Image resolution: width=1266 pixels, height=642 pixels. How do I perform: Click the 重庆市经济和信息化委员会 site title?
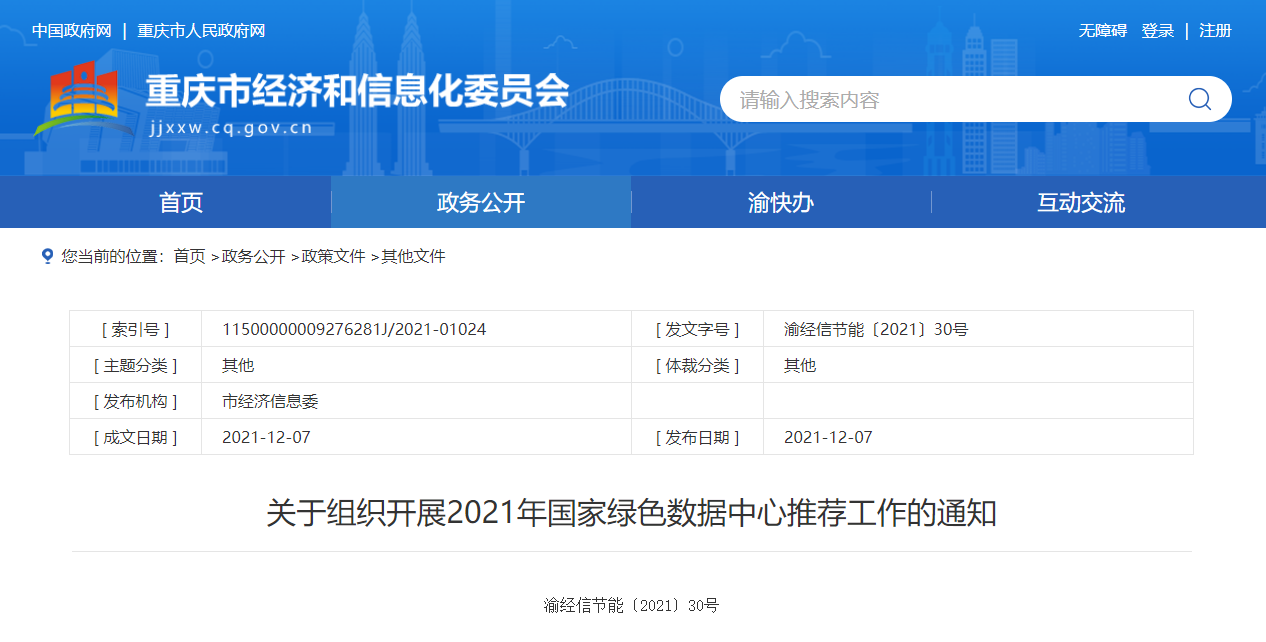357,92
